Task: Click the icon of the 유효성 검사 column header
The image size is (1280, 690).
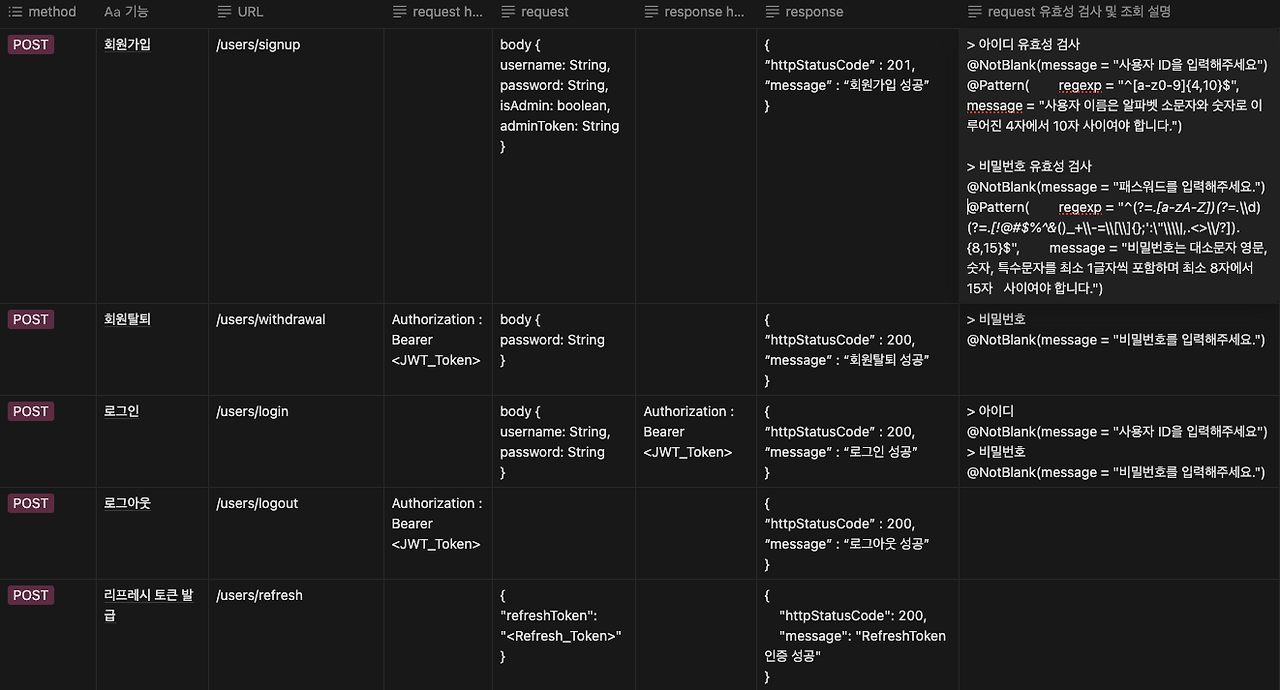Action: point(975,12)
